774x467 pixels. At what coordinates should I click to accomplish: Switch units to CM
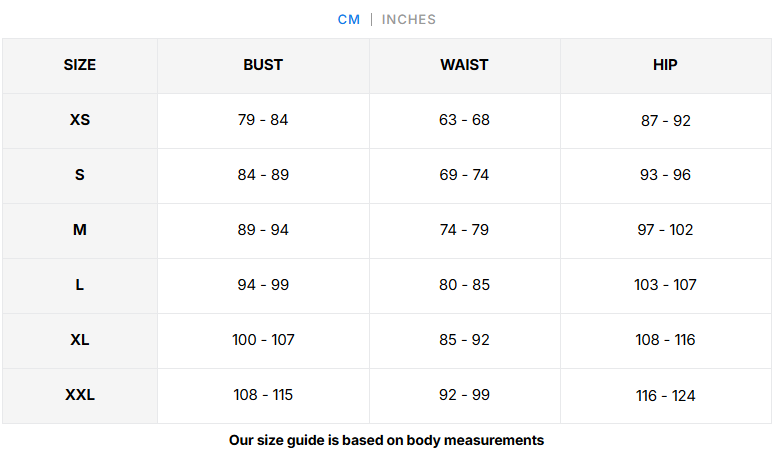click(x=348, y=20)
